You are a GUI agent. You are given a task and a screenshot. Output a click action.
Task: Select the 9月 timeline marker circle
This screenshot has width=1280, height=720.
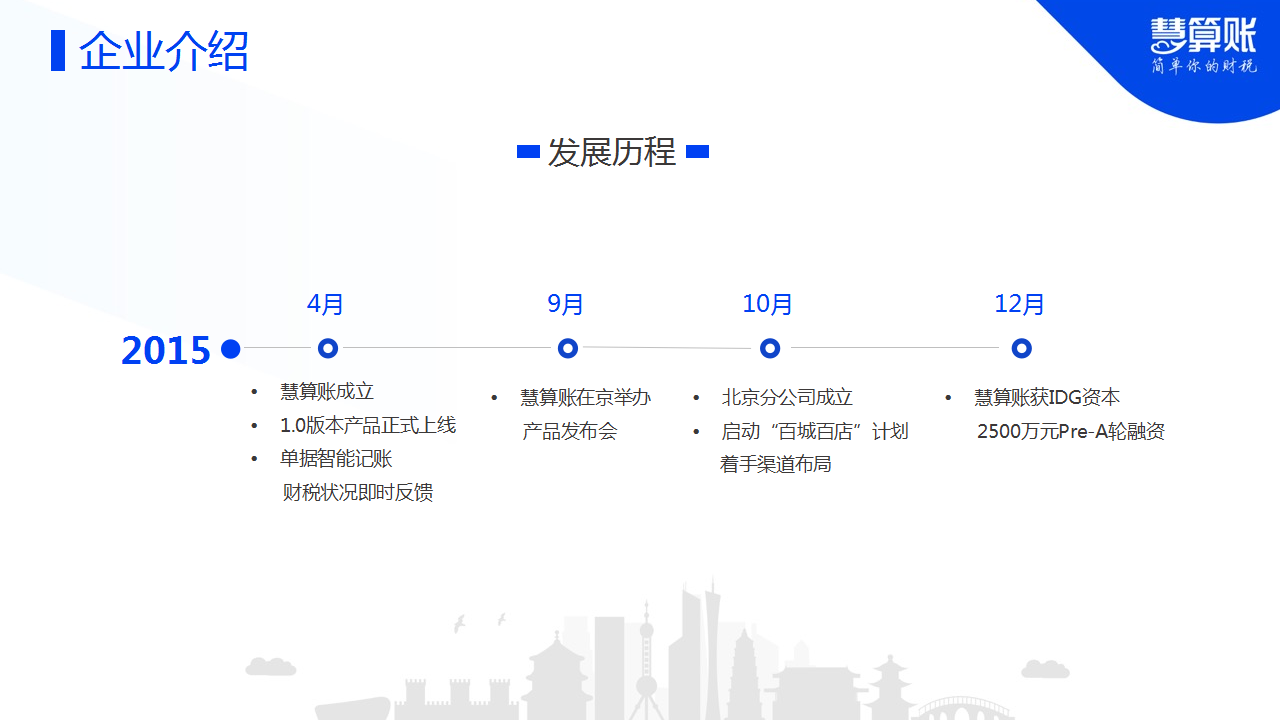(568, 348)
